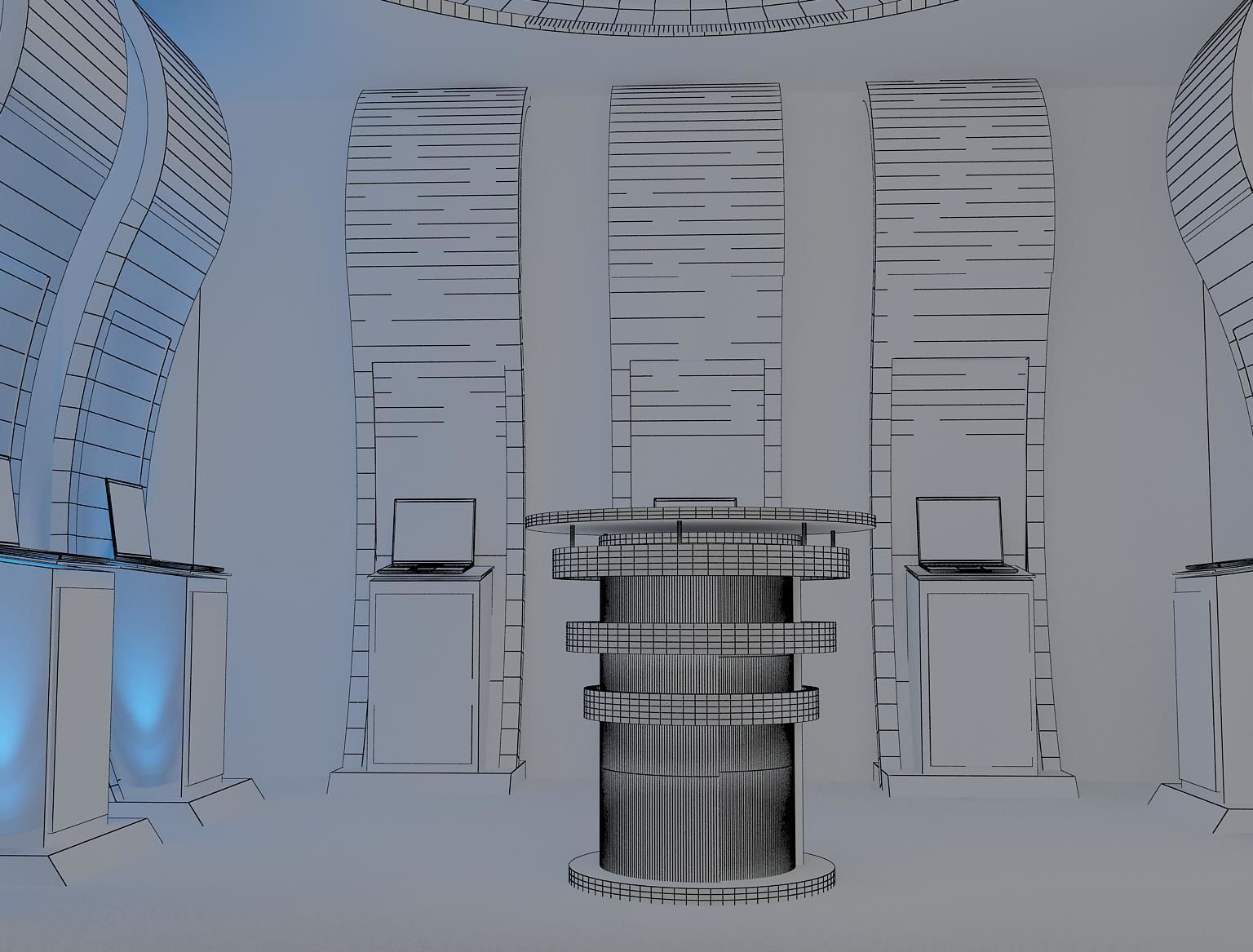The width and height of the screenshot is (1253, 952).
Task: Select pedestal cabinet under the right-center laptop
Action: click(x=971, y=671)
